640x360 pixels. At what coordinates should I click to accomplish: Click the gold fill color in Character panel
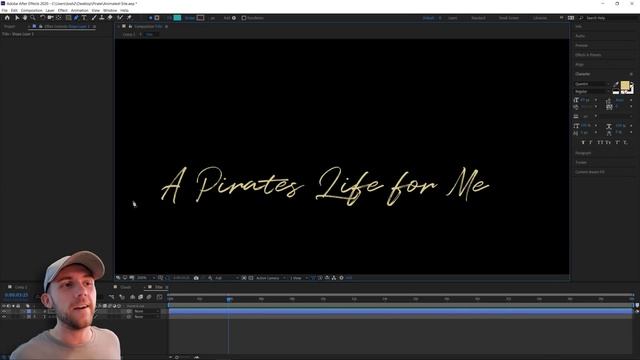tap(625, 85)
